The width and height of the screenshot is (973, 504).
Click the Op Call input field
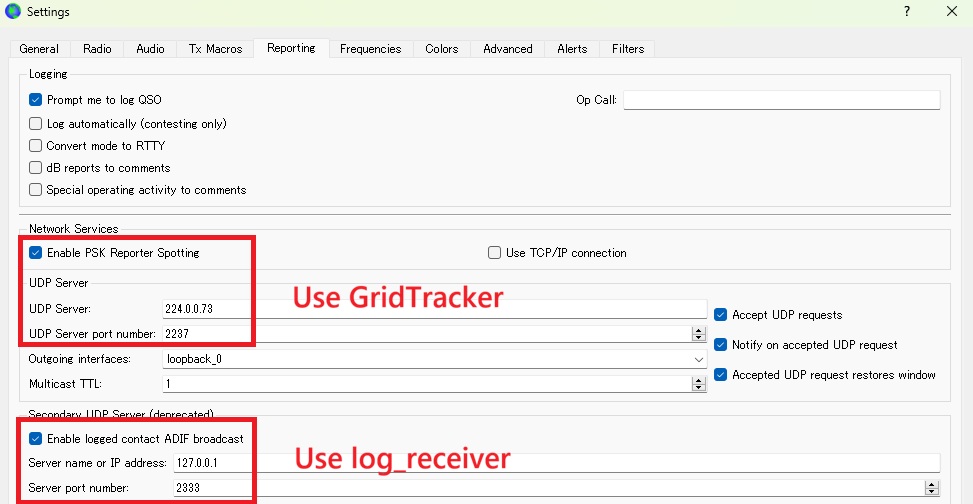point(781,100)
